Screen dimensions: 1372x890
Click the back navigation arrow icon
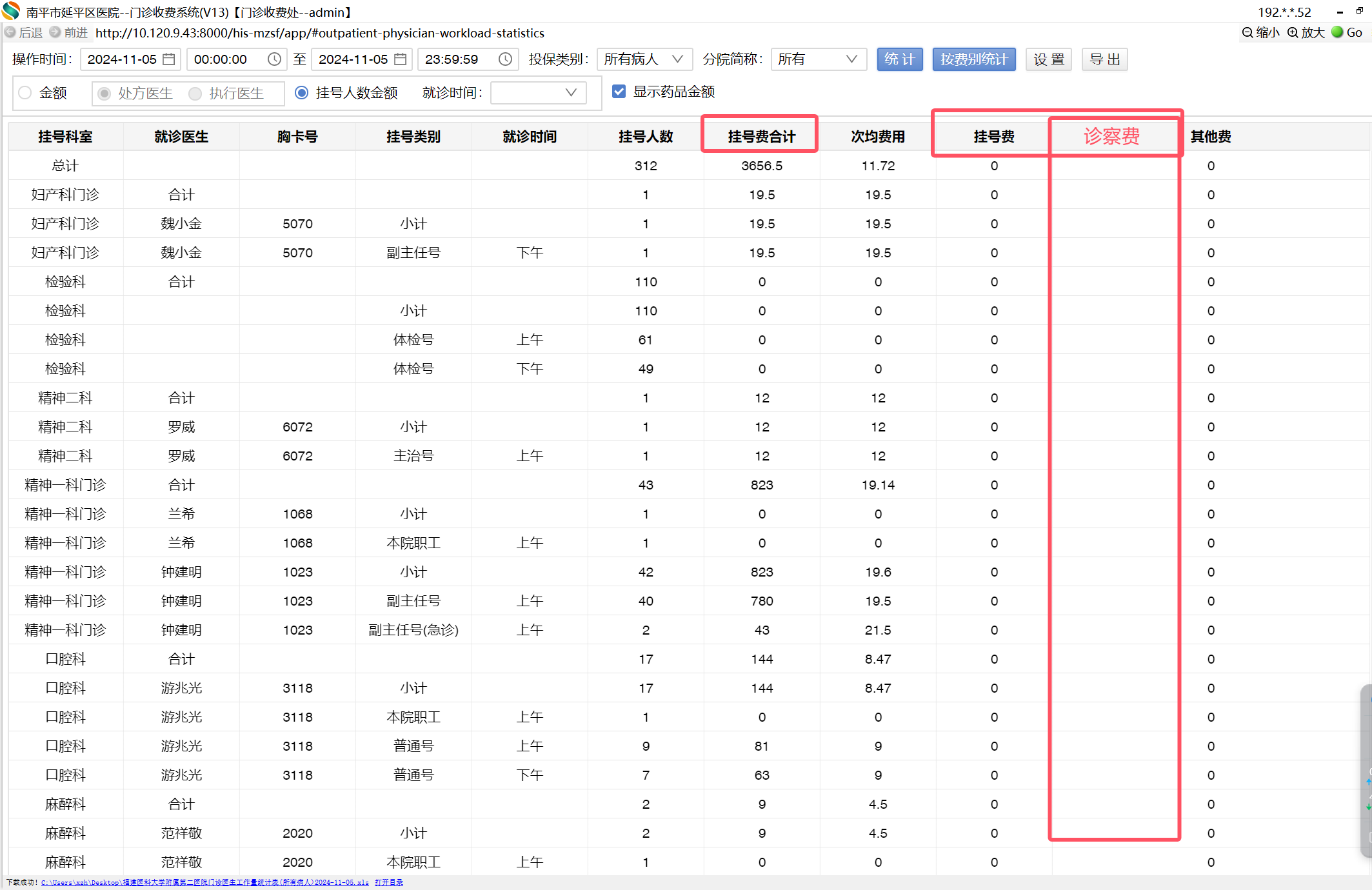pos(10,32)
